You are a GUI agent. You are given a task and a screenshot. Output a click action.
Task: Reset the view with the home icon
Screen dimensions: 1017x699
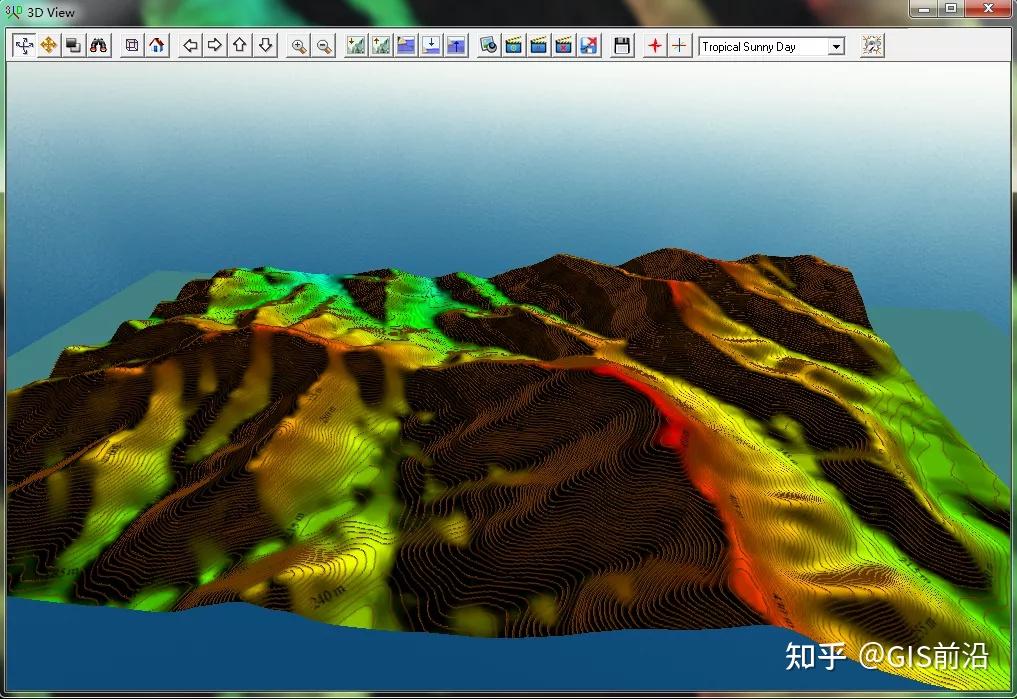(x=156, y=45)
